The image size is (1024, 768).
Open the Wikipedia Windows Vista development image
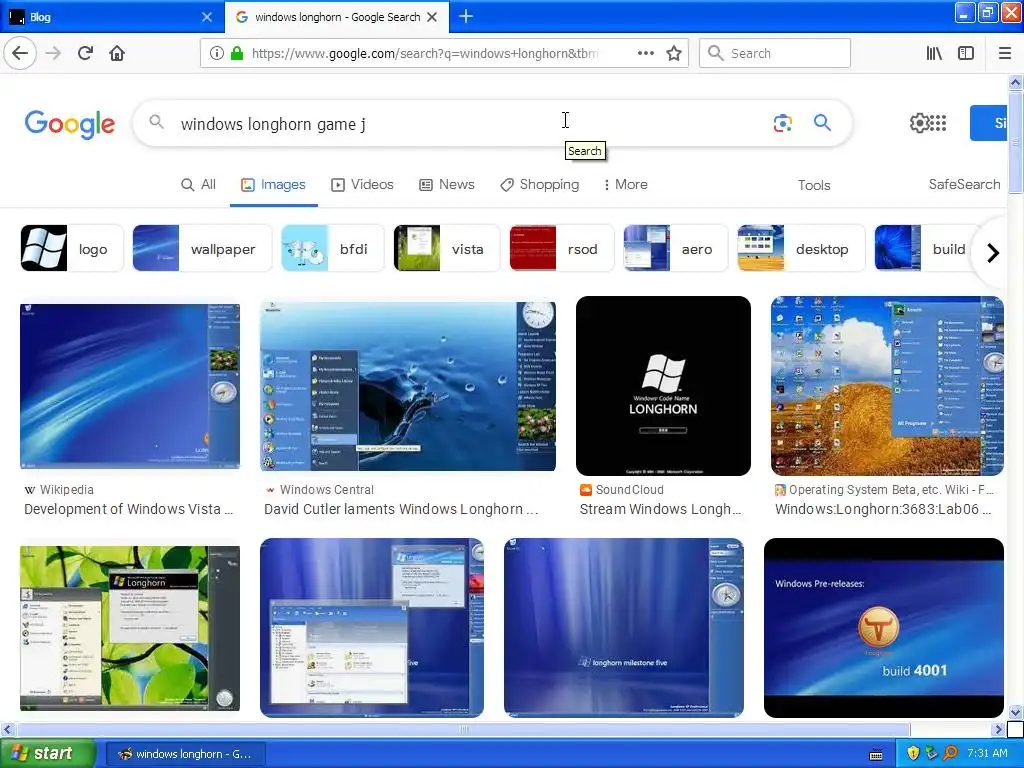point(130,386)
